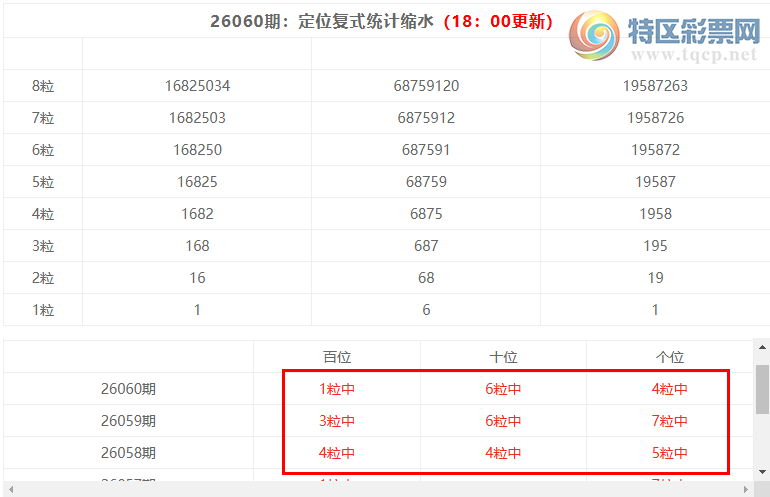Click cell value 168250
Viewport: 770px width, 497px height.
coord(197,150)
